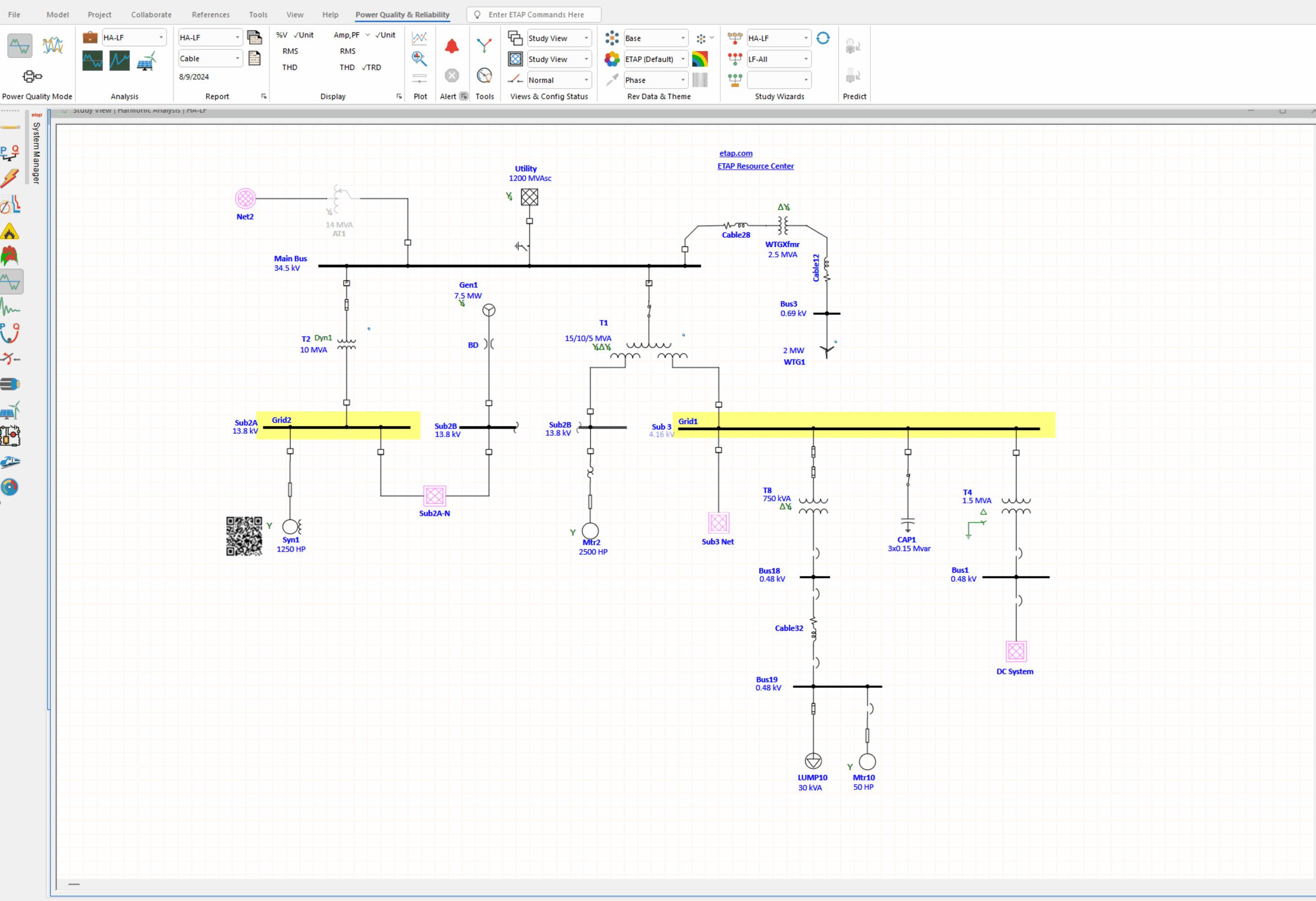This screenshot has height=901, width=1316.
Task: Click the etap.com hyperlink in diagram
Action: coord(735,153)
